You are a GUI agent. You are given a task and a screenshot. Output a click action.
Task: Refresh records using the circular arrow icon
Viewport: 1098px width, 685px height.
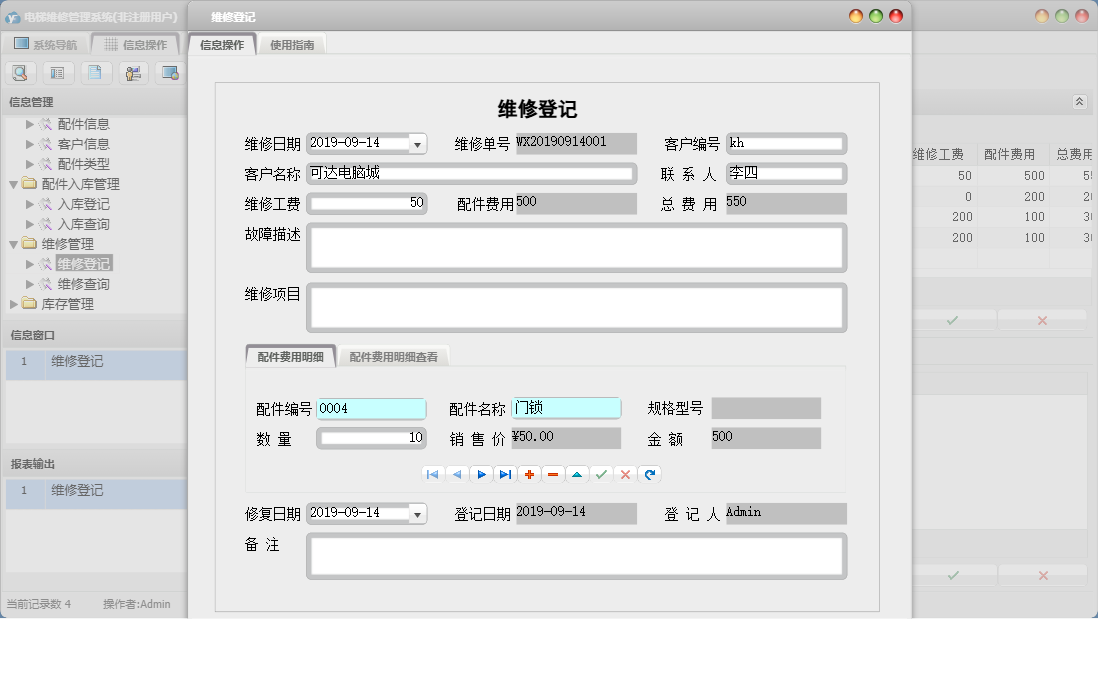pyautogui.click(x=649, y=474)
